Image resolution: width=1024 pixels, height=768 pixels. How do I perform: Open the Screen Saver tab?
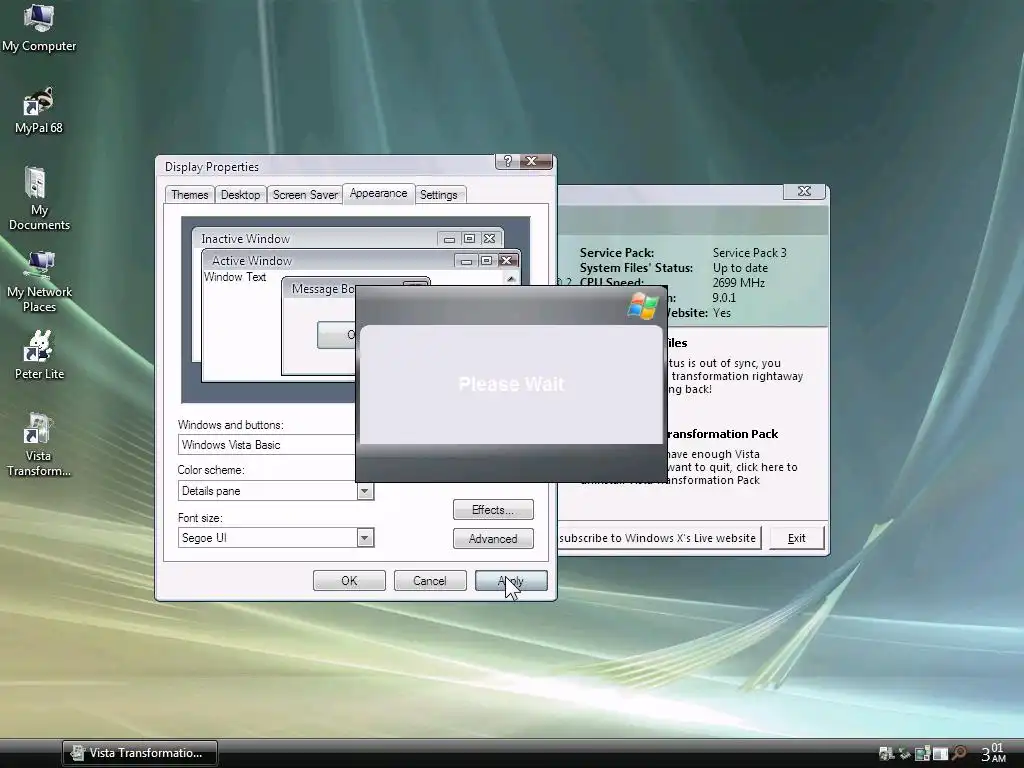click(x=305, y=195)
